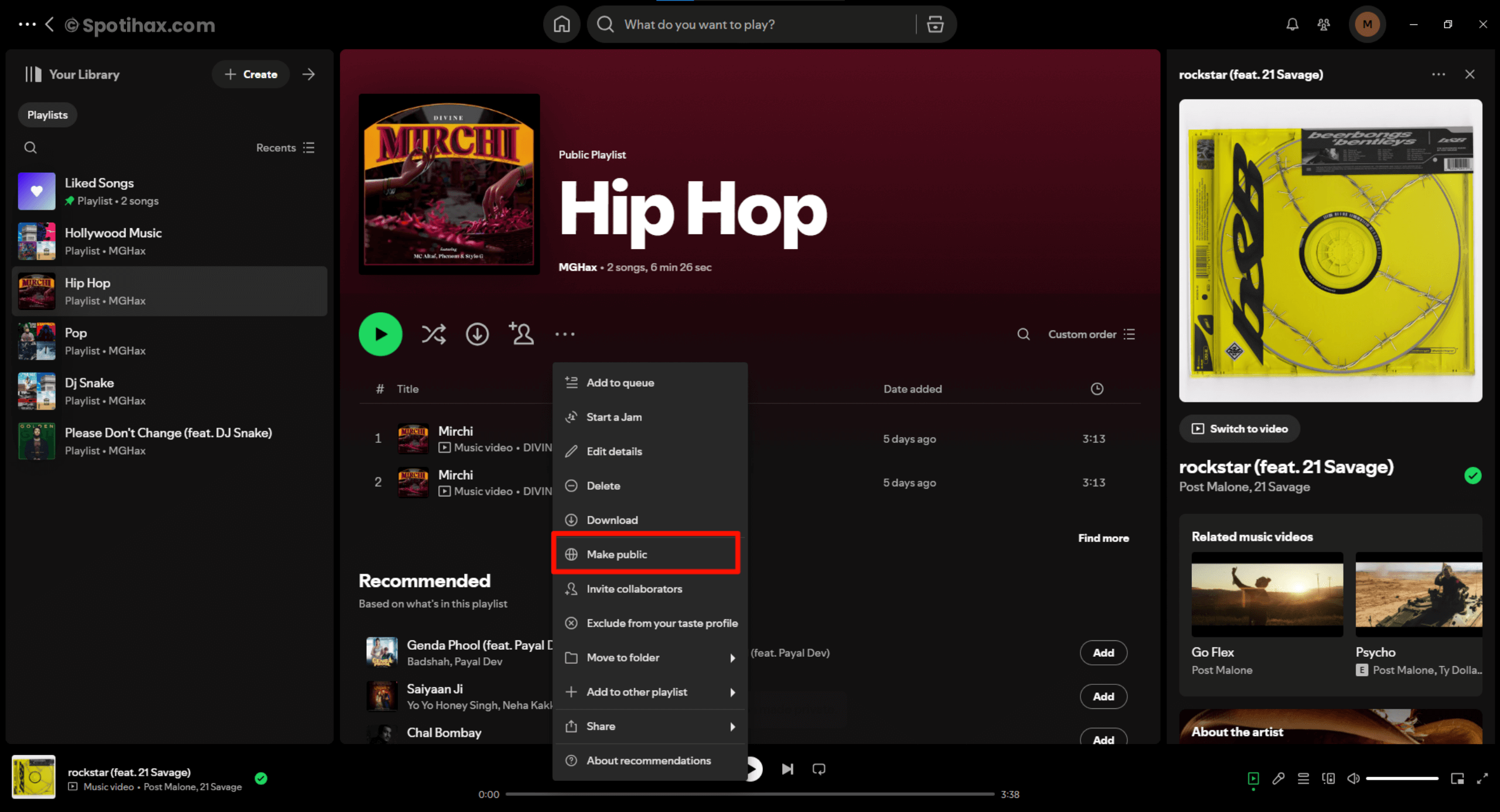Toggle shuffle for Hip Hop playlist

pyautogui.click(x=434, y=334)
